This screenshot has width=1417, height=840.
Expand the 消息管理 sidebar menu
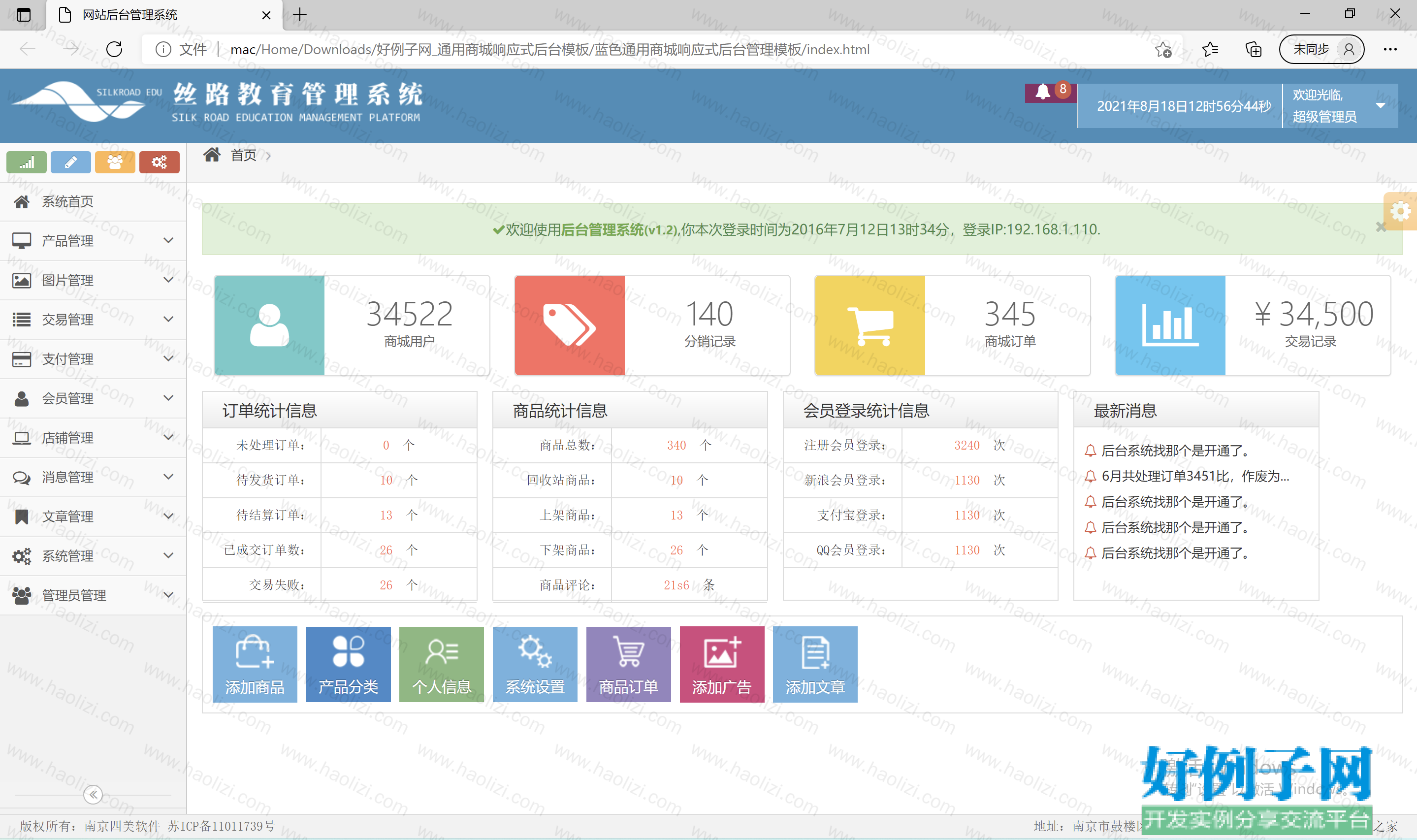[x=93, y=477]
